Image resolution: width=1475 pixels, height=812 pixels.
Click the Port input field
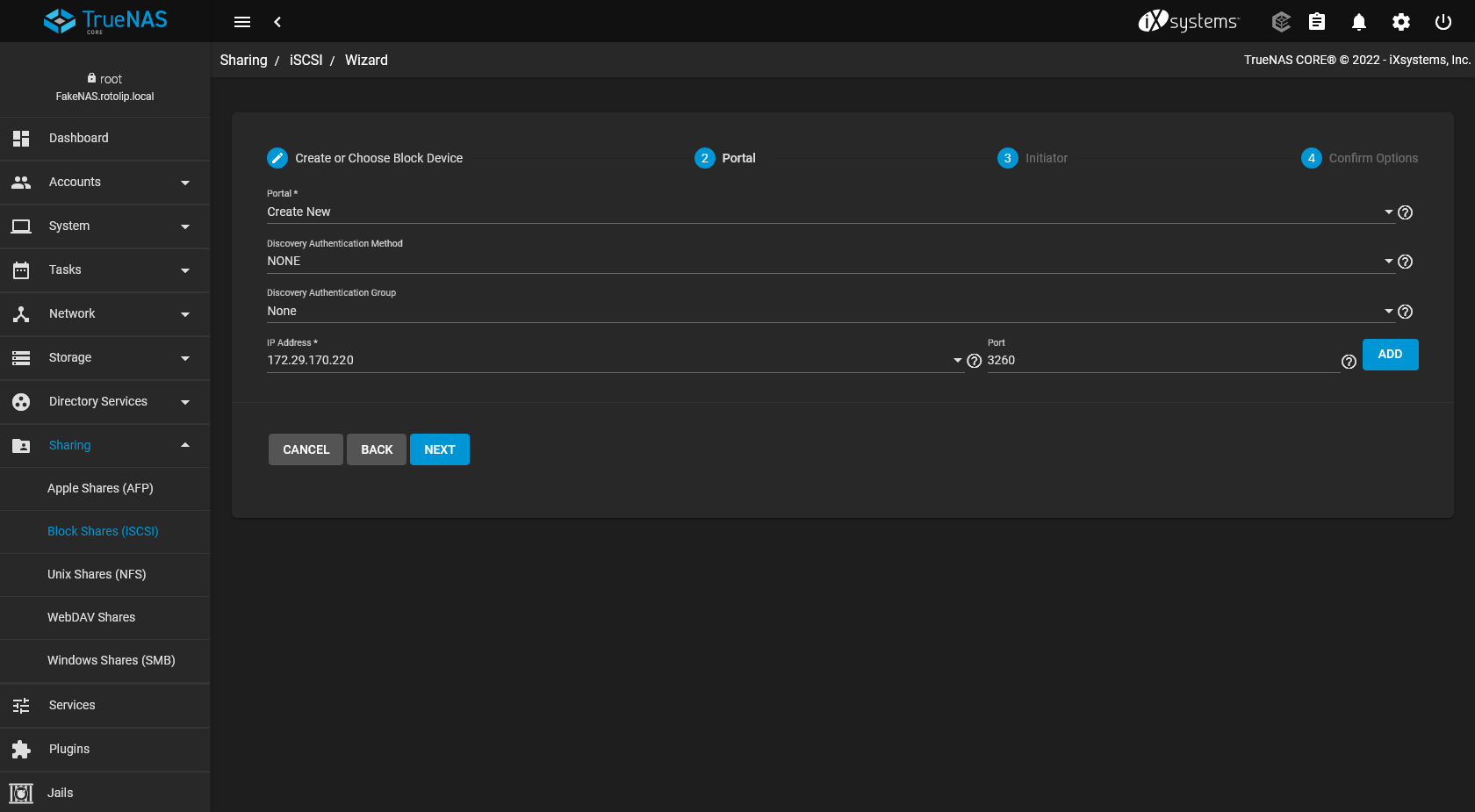click(1141, 360)
